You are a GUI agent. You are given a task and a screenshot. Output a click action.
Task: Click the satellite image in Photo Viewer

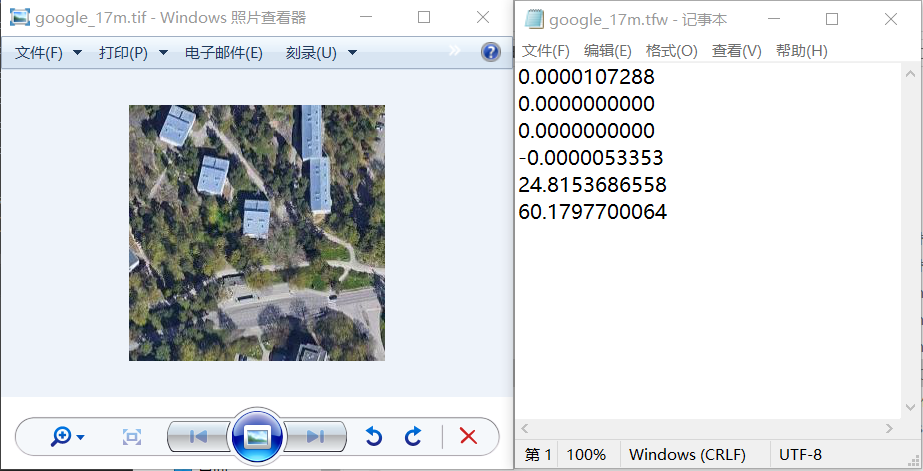(x=257, y=233)
